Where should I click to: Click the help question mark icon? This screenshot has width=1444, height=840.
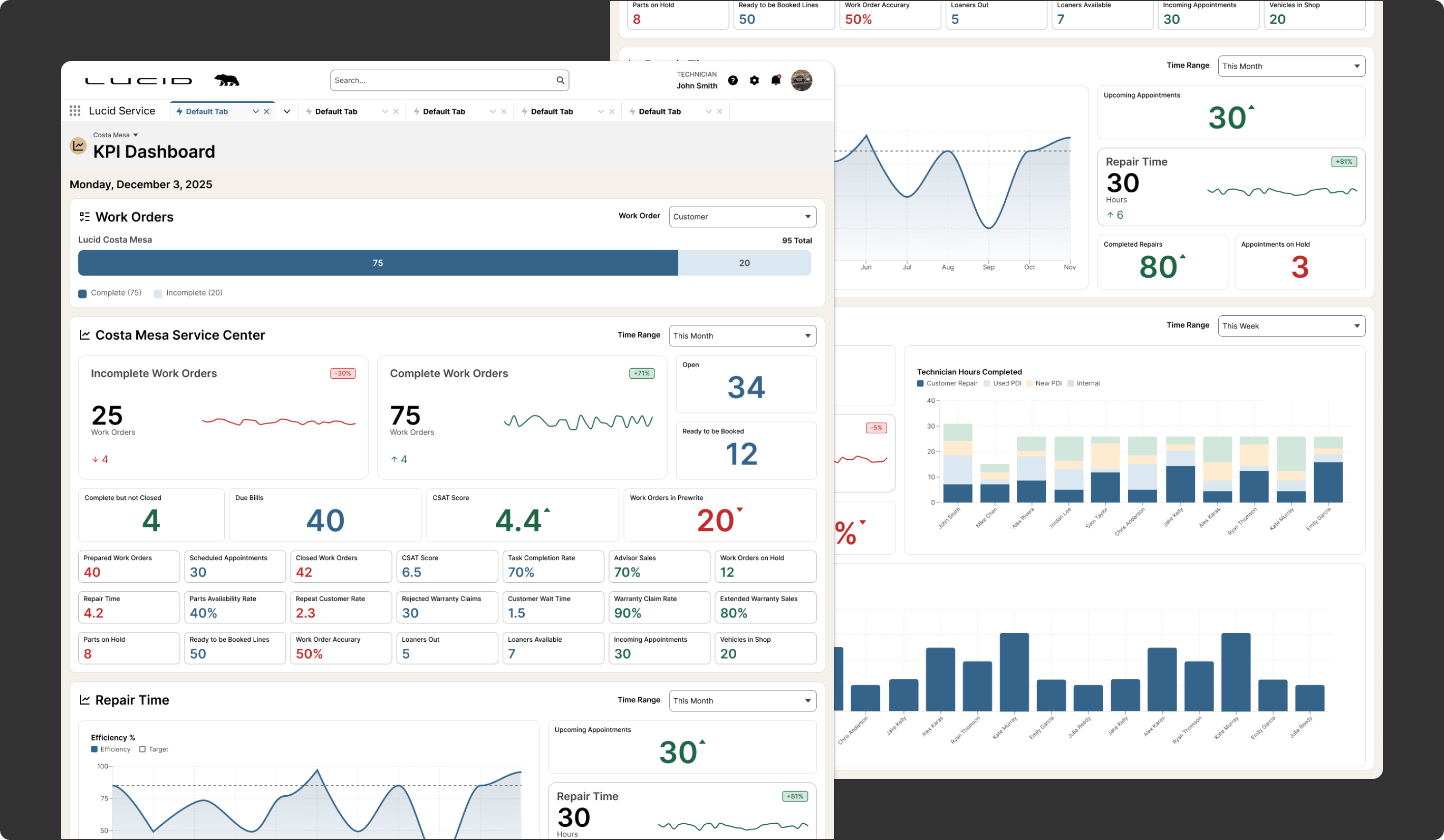pyautogui.click(x=733, y=80)
